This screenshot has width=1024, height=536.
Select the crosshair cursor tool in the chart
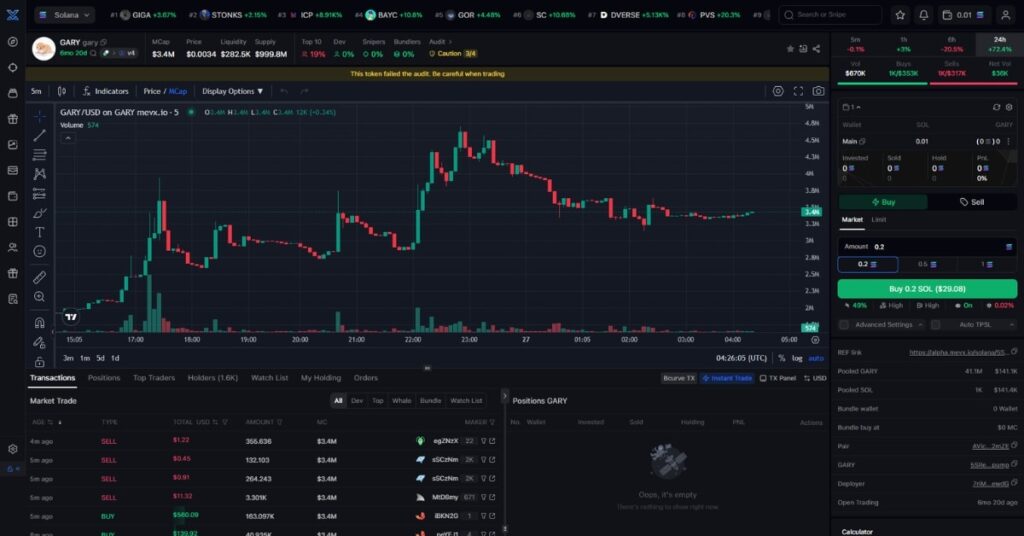pos(40,116)
